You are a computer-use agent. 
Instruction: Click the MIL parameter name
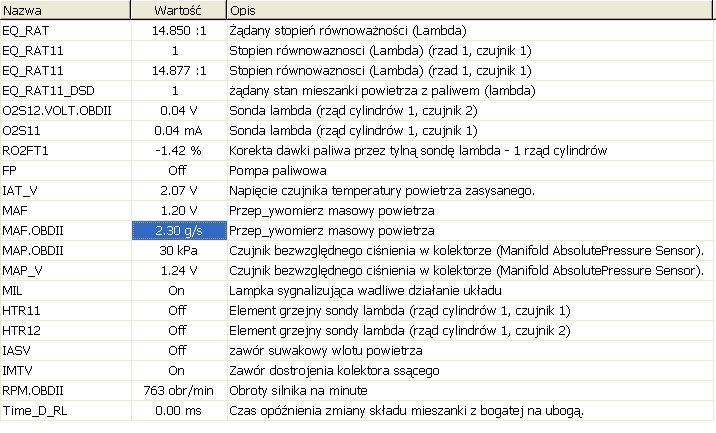click(x=13, y=290)
